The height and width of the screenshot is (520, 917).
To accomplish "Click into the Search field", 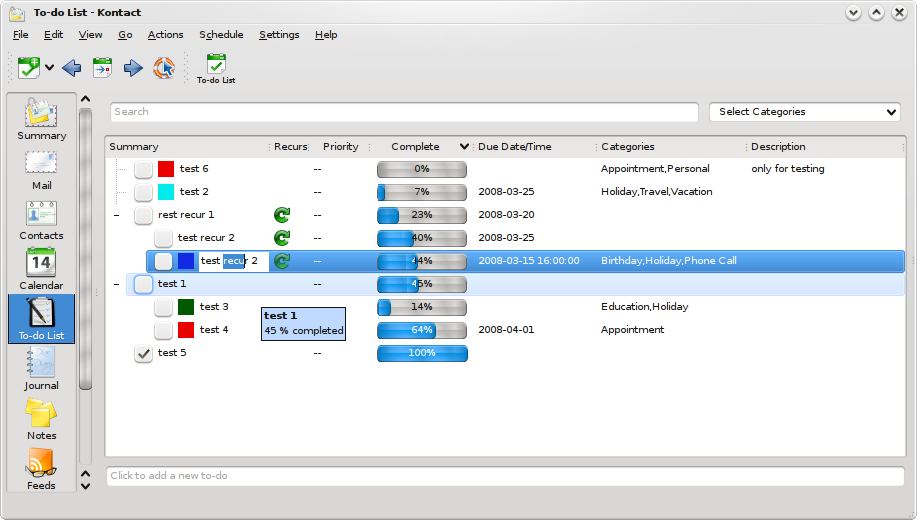I will pos(404,112).
